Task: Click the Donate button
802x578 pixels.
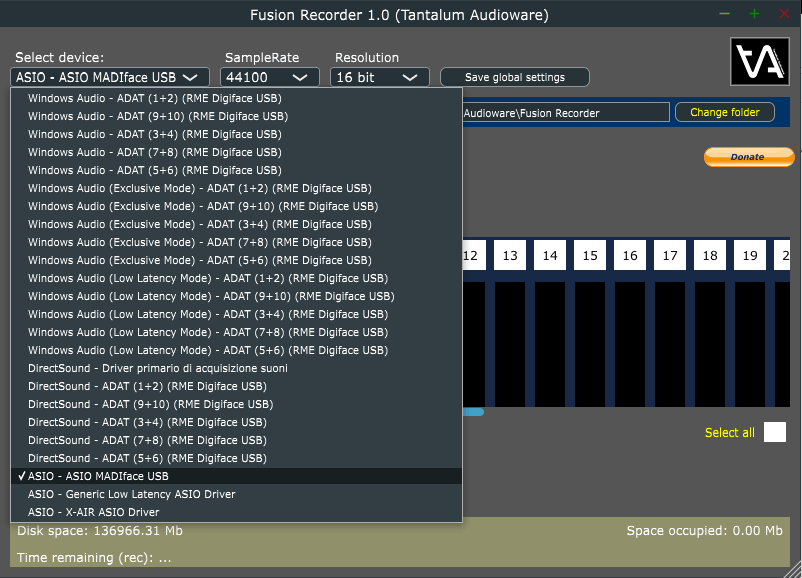Action: point(749,157)
